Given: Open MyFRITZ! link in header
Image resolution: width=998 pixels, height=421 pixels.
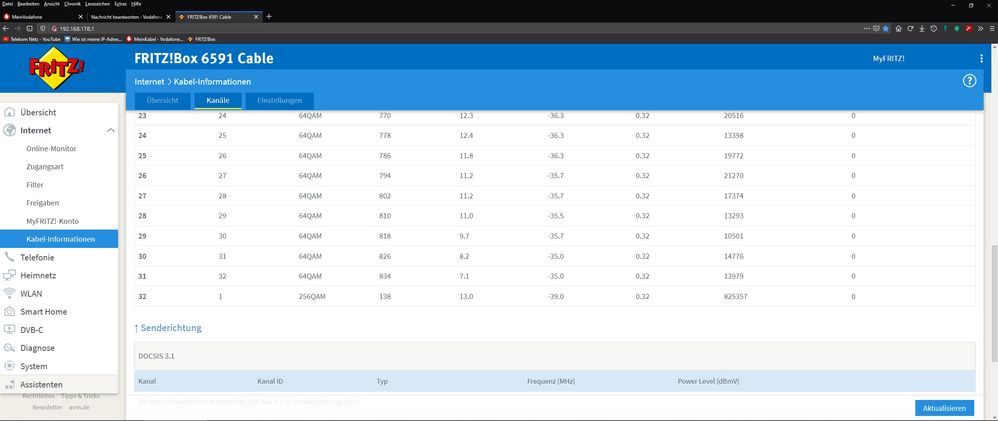Looking at the screenshot, I should (x=888, y=59).
